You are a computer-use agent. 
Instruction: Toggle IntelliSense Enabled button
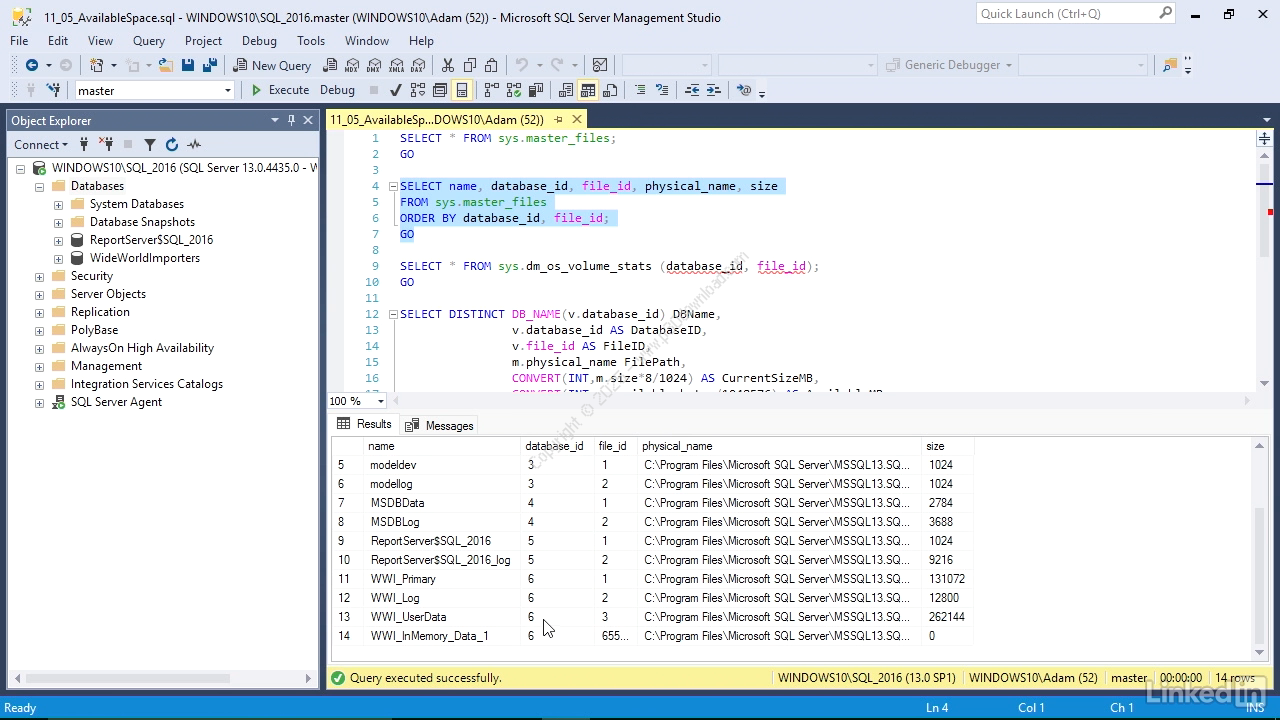click(x=462, y=90)
